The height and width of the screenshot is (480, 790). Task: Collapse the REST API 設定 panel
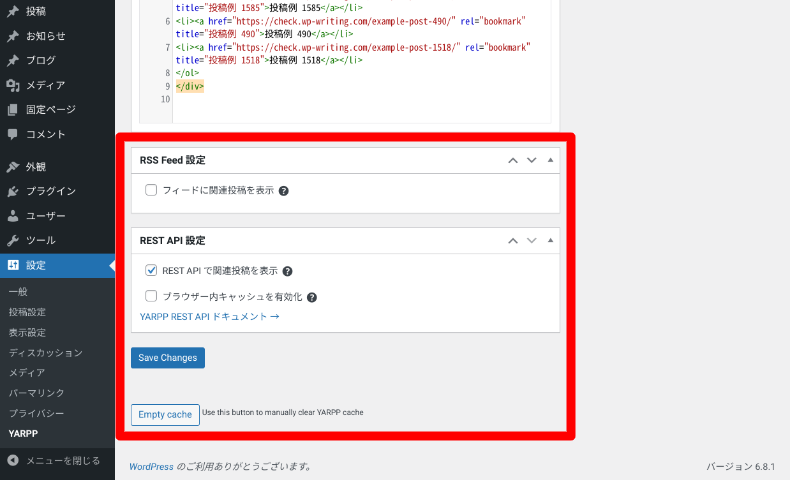(x=550, y=240)
